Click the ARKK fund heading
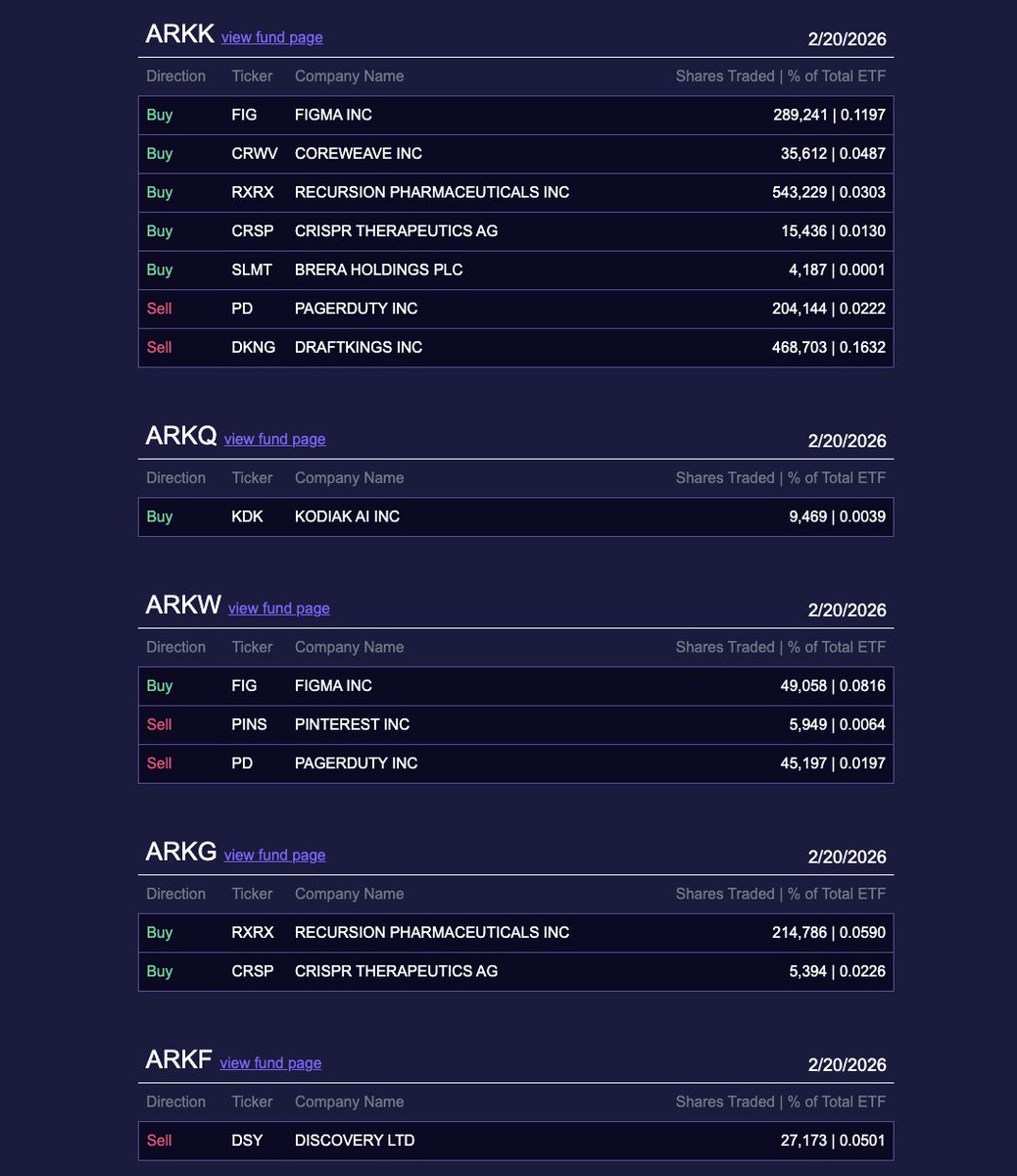Image resolution: width=1017 pixels, height=1176 pixels. point(179,33)
